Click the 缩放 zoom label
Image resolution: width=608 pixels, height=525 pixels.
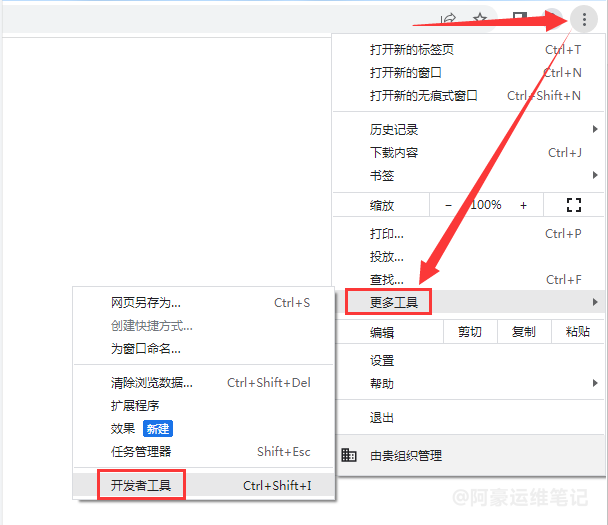(382, 205)
